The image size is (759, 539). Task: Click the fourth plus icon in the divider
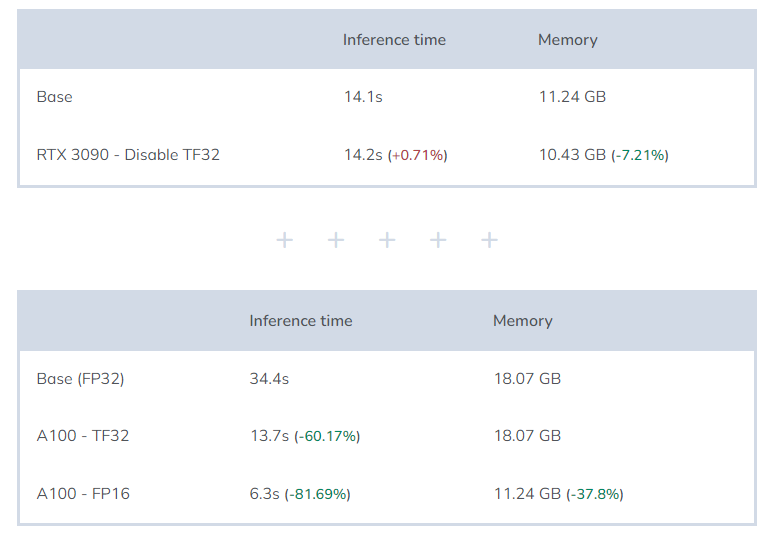438,240
